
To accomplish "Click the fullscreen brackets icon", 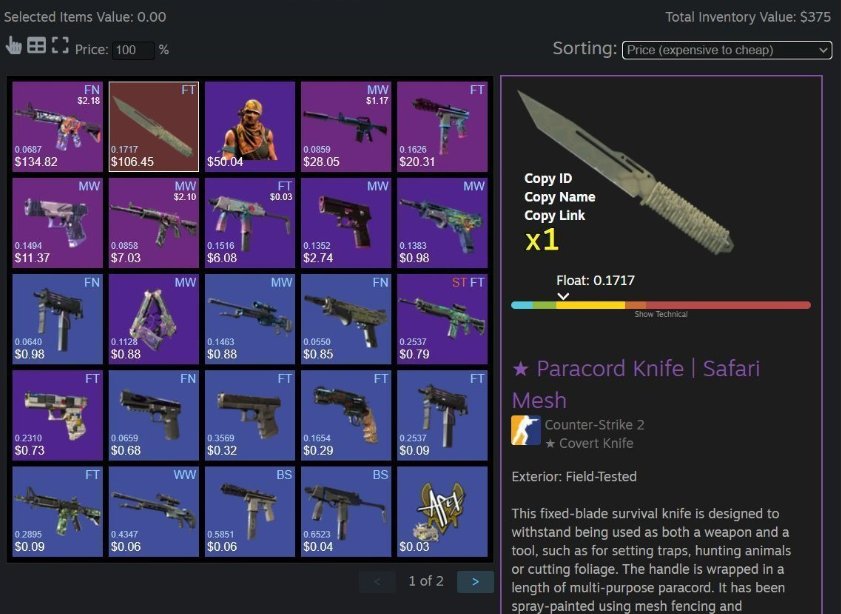I will coord(60,46).
